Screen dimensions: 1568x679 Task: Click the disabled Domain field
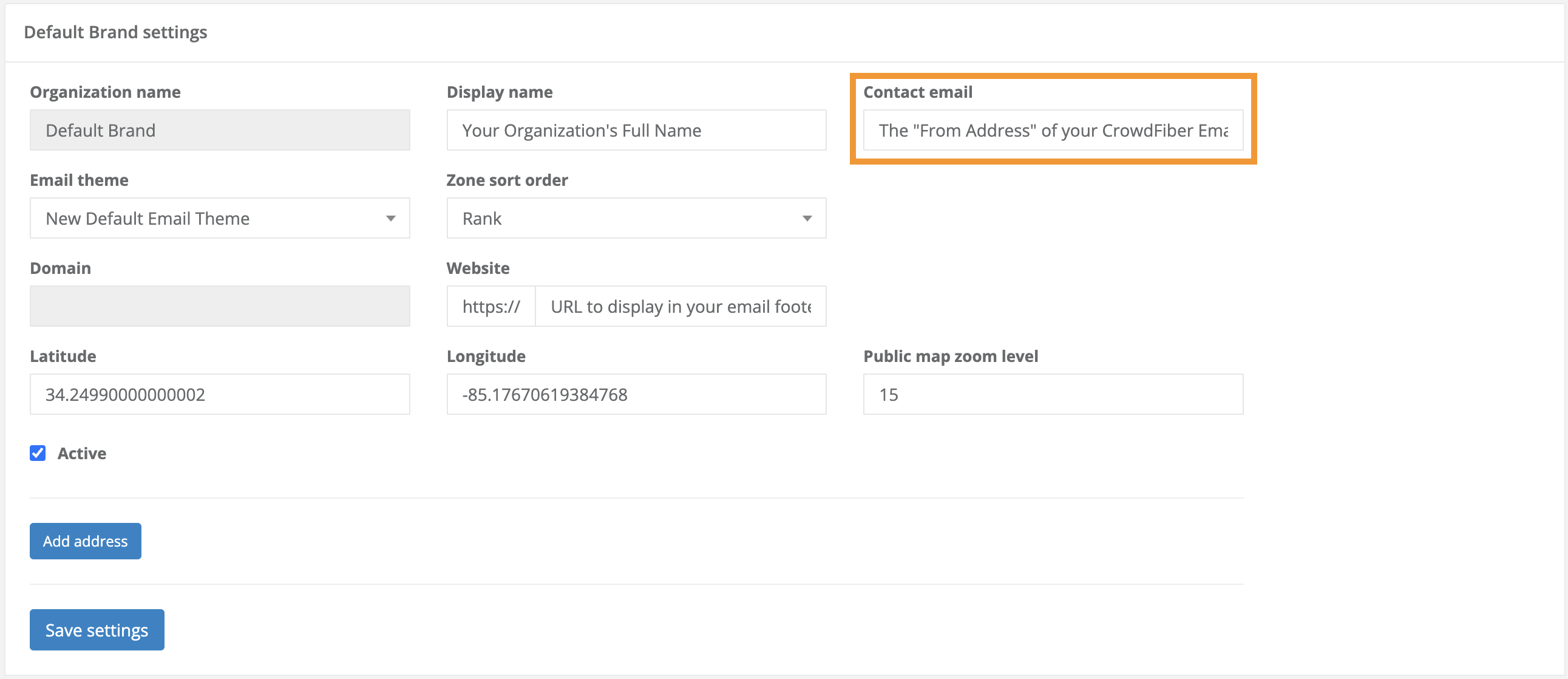point(220,306)
